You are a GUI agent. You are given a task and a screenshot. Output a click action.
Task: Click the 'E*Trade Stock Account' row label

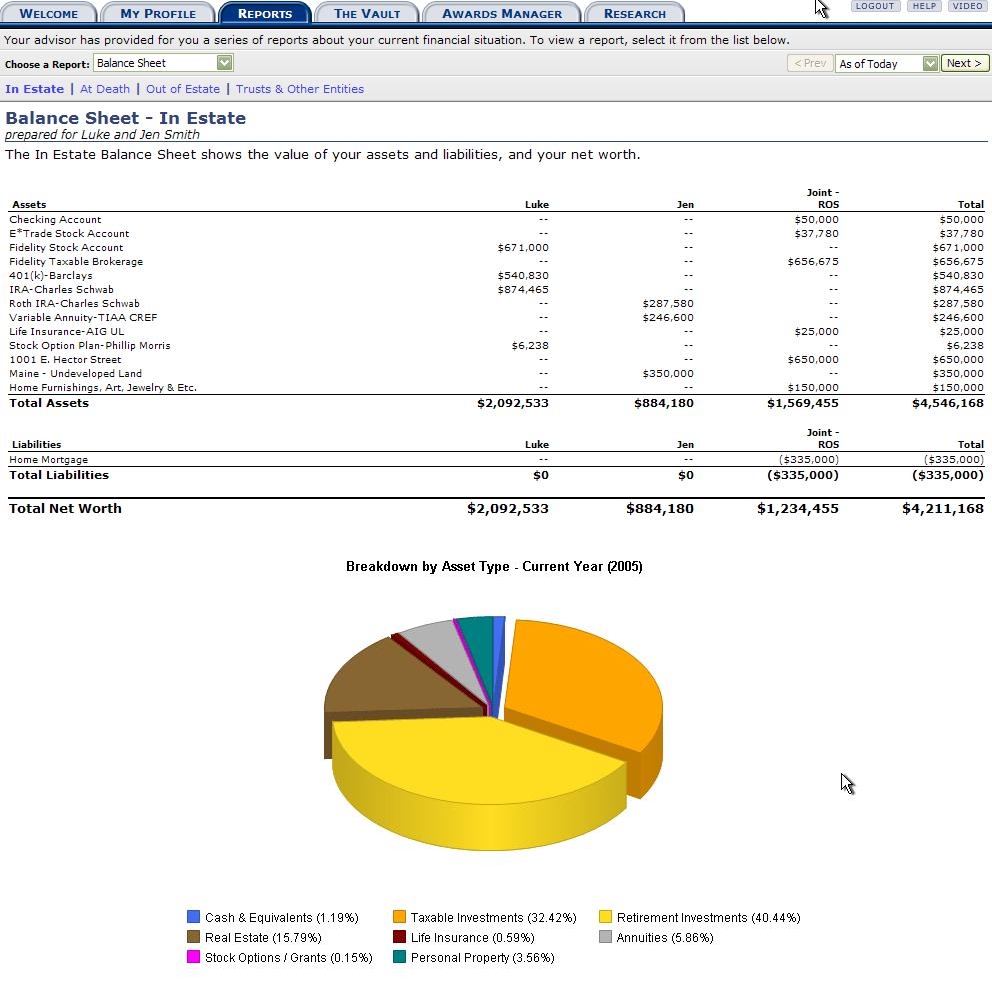[x=69, y=234]
